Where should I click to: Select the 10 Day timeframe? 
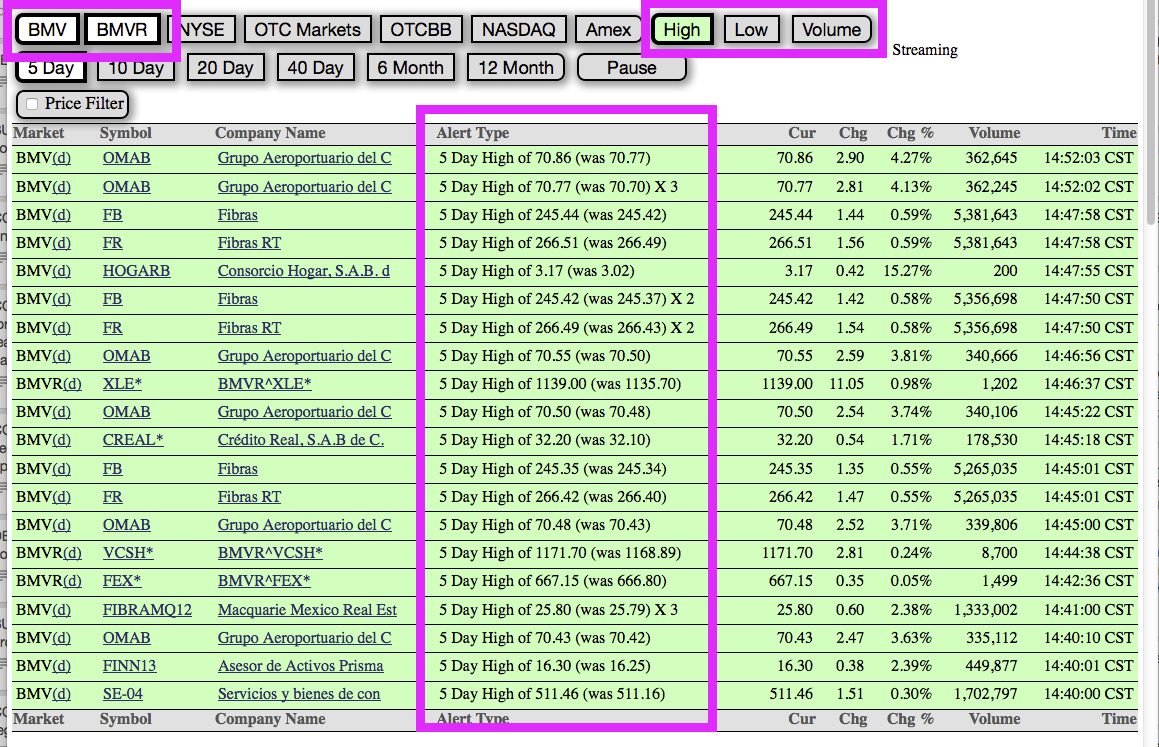[x=136, y=67]
